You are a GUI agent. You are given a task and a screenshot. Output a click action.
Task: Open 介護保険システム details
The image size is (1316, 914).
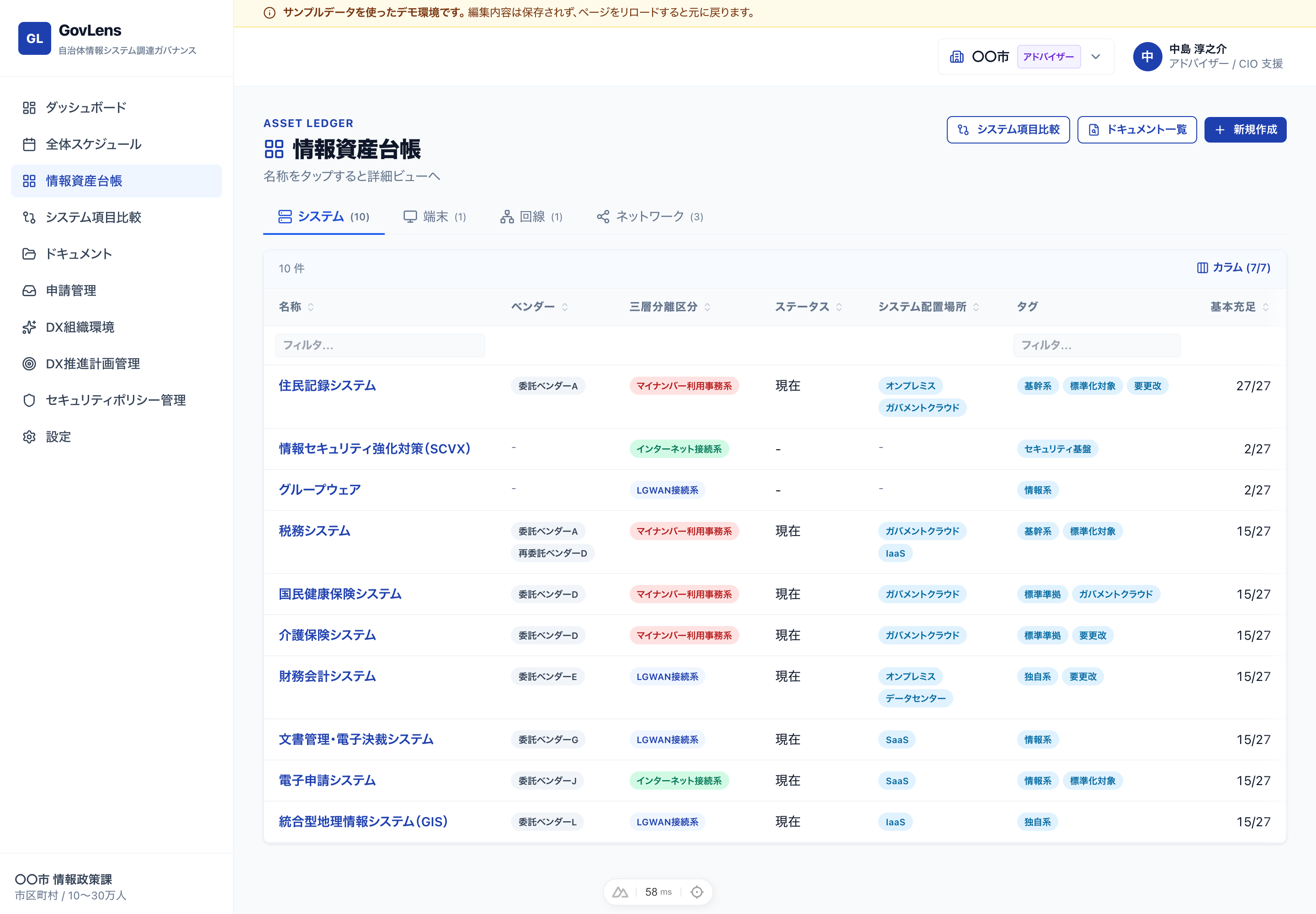coord(327,636)
